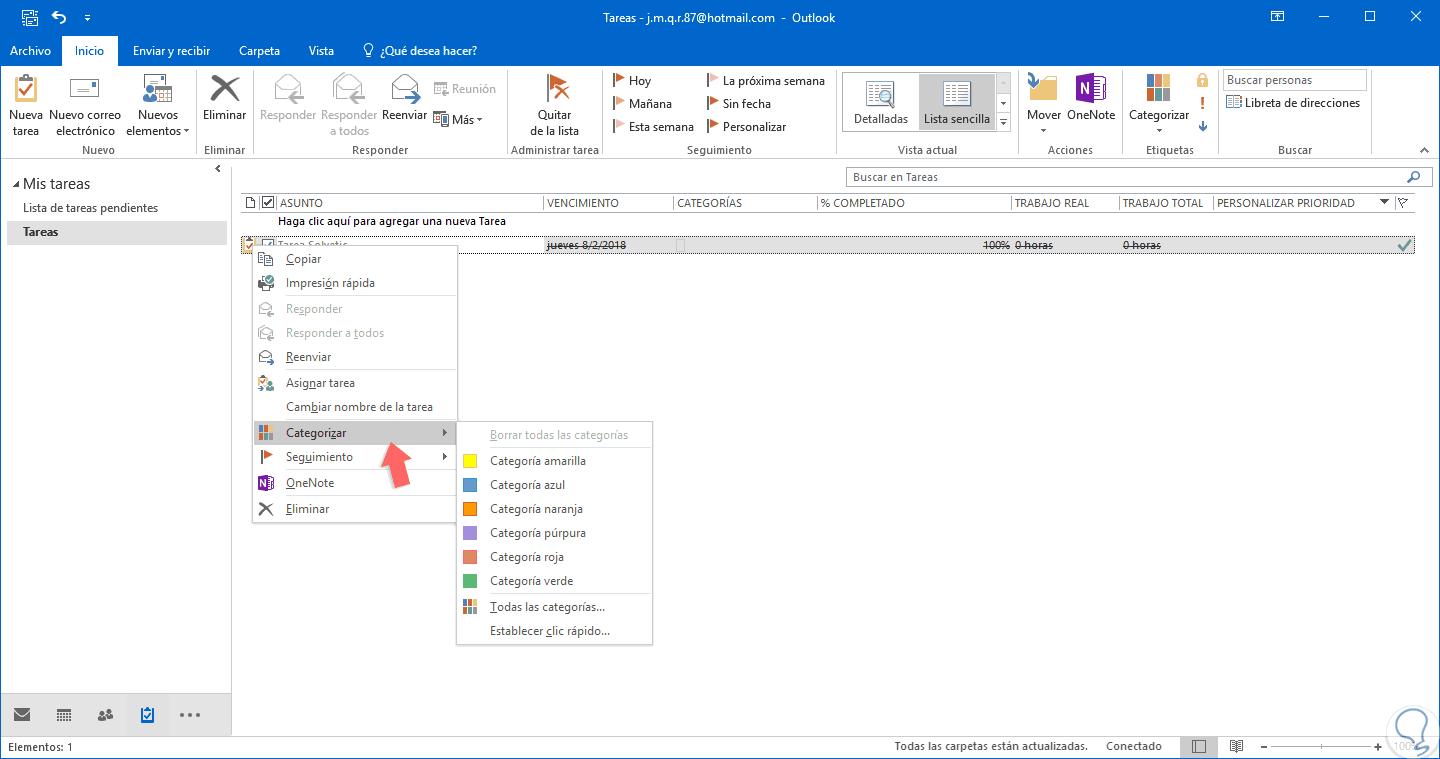Image resolution: width=1440 pixels, height=759 pixels.
Task: Collapse the folder pane with the arrow
Action: [x=218, y=169]
